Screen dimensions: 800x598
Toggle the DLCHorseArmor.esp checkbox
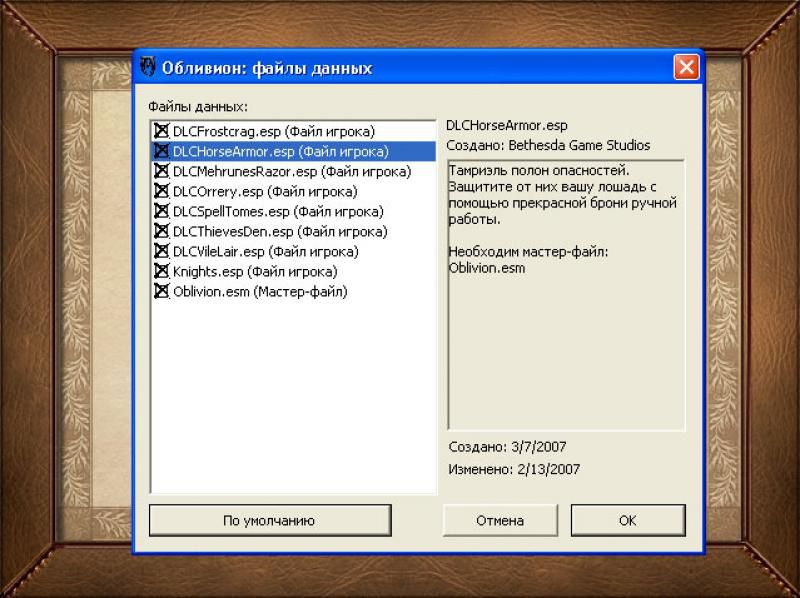click(x=161, y=151)
